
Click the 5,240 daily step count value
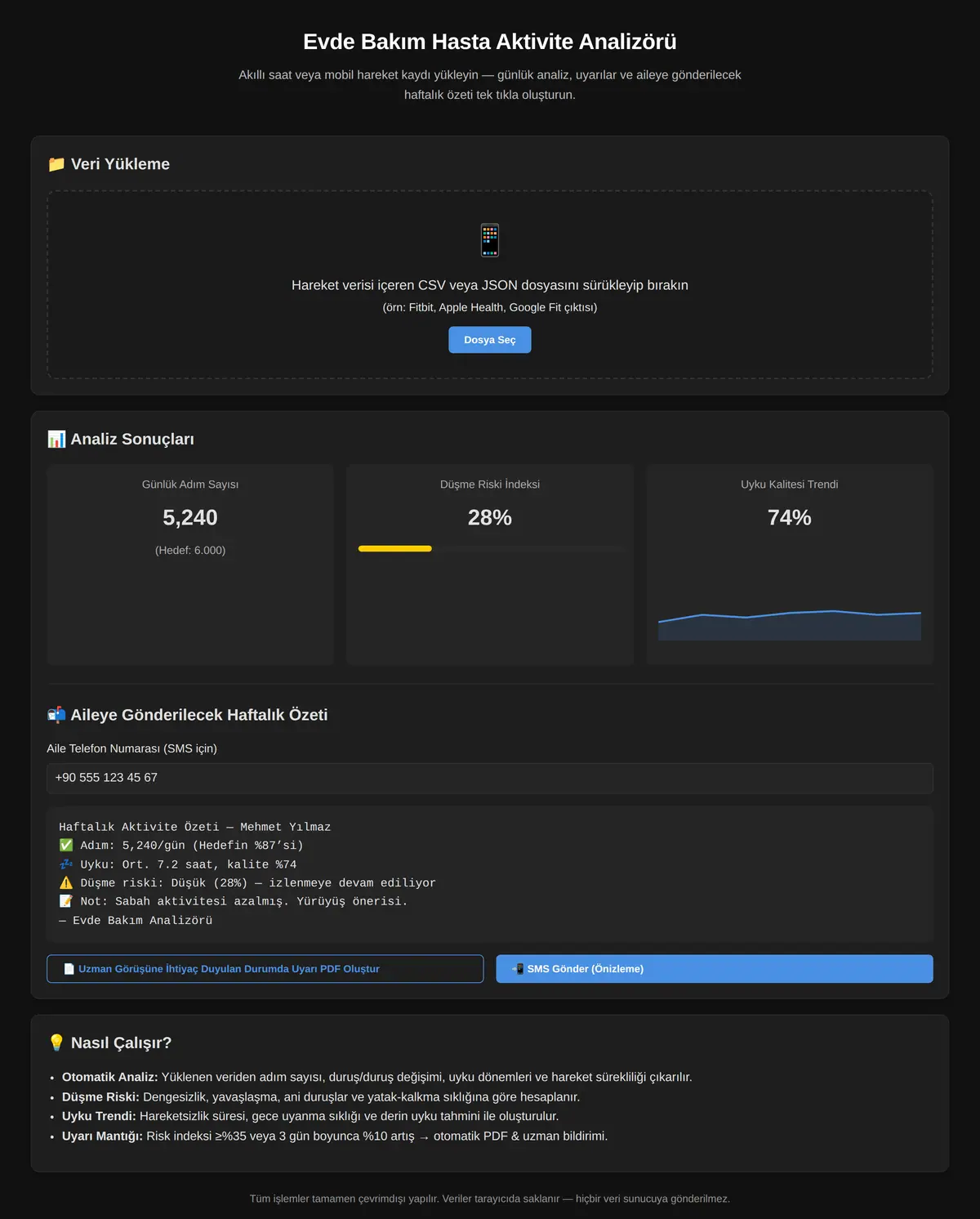[x=190, y=518]
